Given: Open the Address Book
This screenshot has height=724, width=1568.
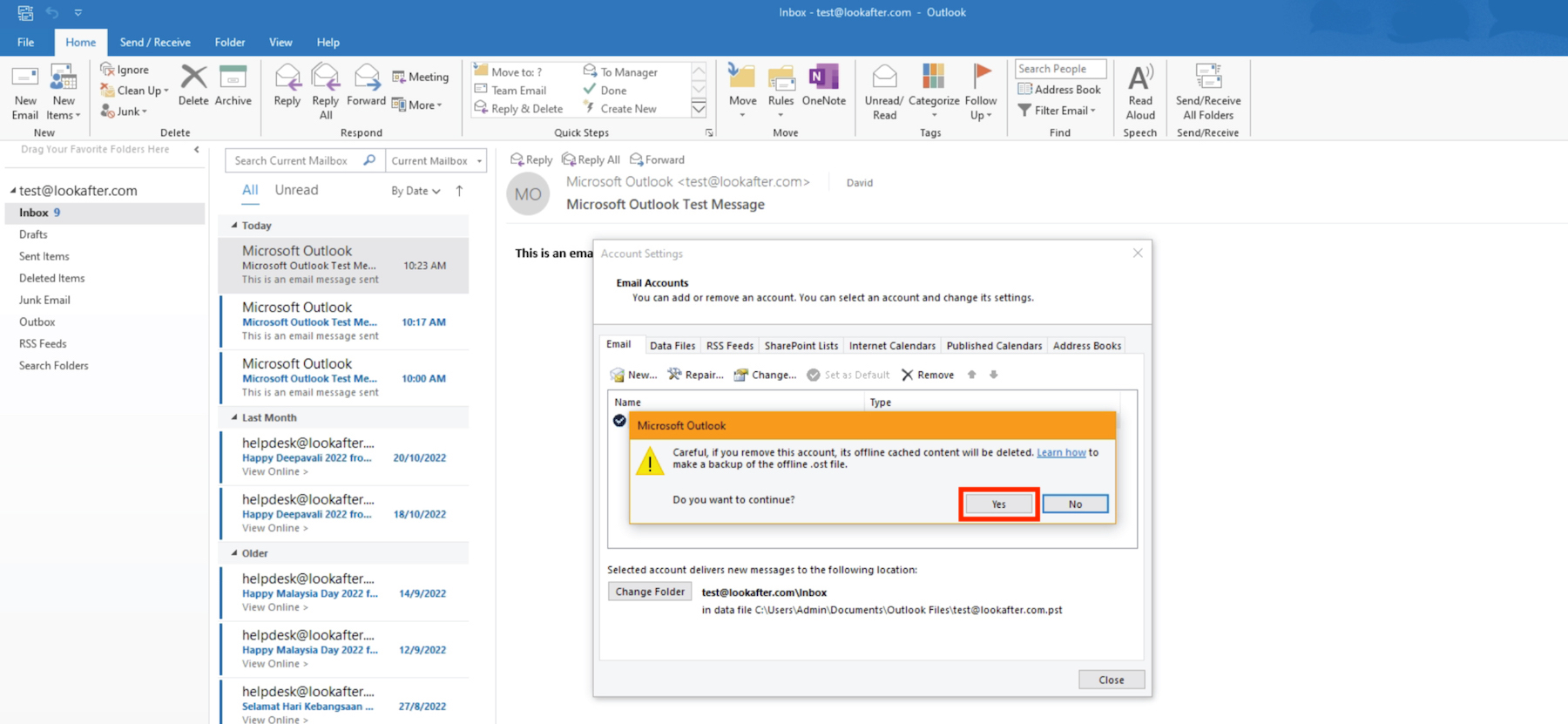Looking at the screenshot, I should point(1059,90).
